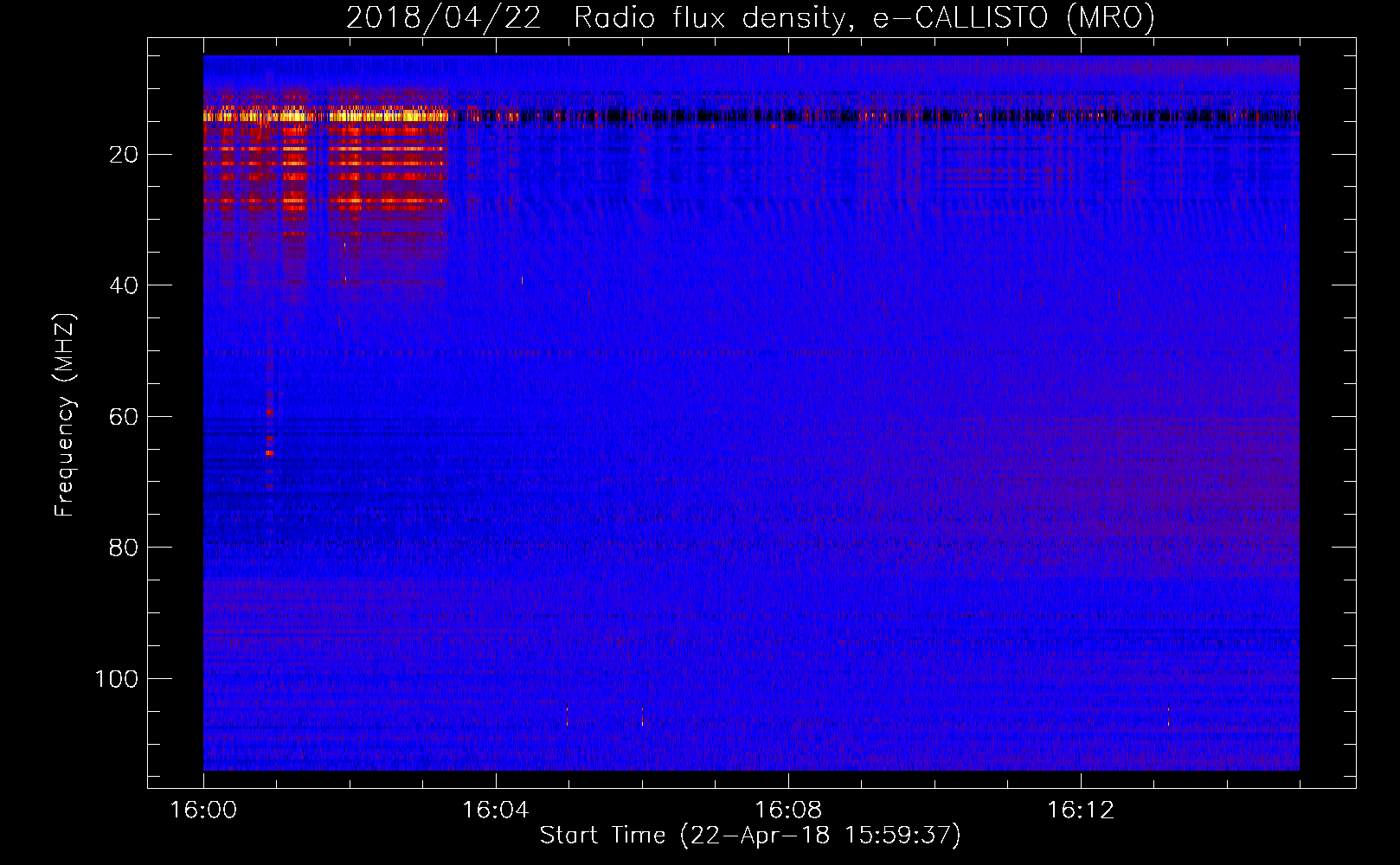This screenshot has height=865, width=1400.
Task: Click the plot title 'Radio flux density, e-CALLISTO (MRO)'
Action: [x=864, y=18]
